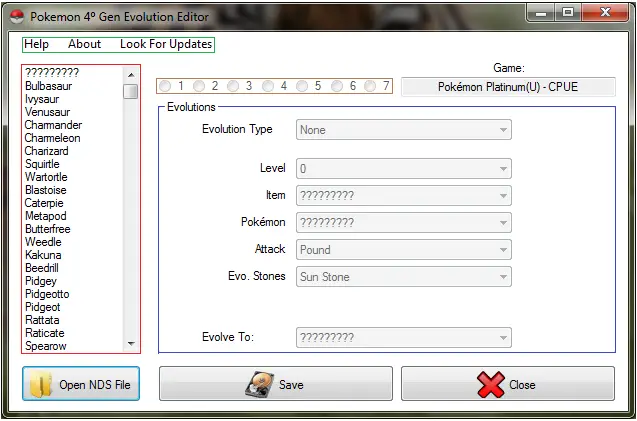
Task: Select Blastoise in the list
Action: point(46,190)
